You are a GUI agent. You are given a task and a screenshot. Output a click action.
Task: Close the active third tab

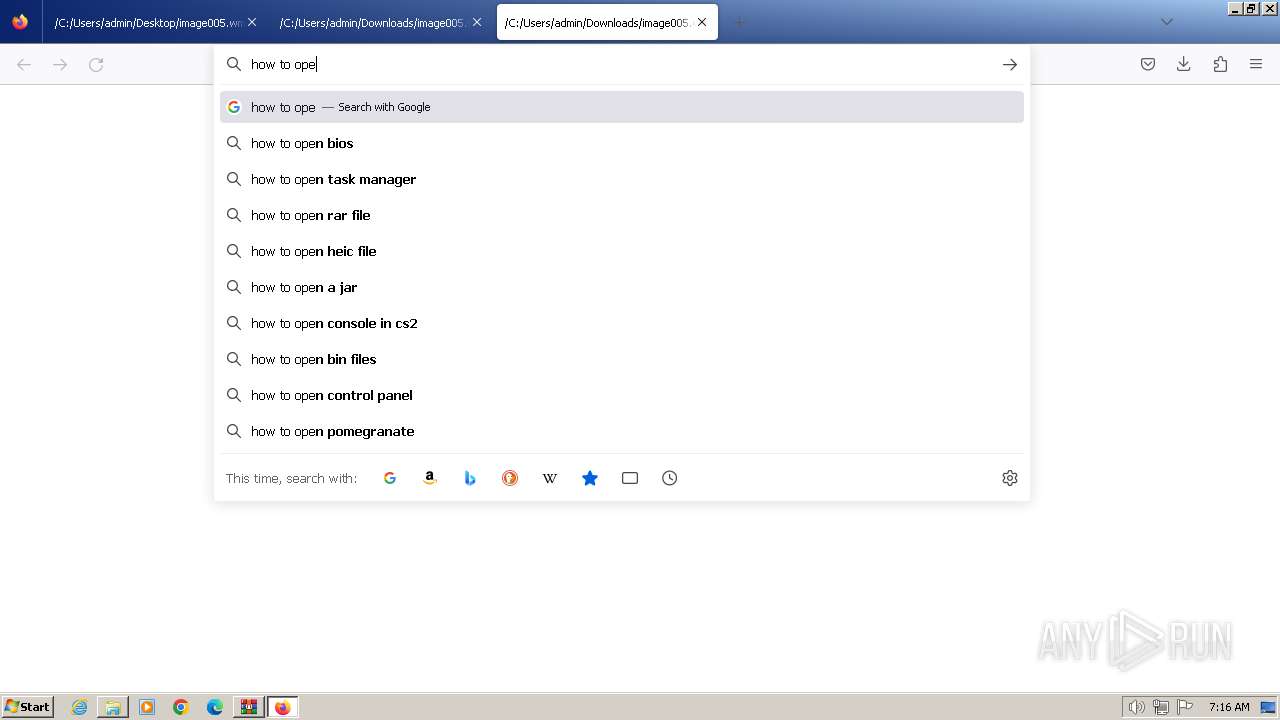702,22
